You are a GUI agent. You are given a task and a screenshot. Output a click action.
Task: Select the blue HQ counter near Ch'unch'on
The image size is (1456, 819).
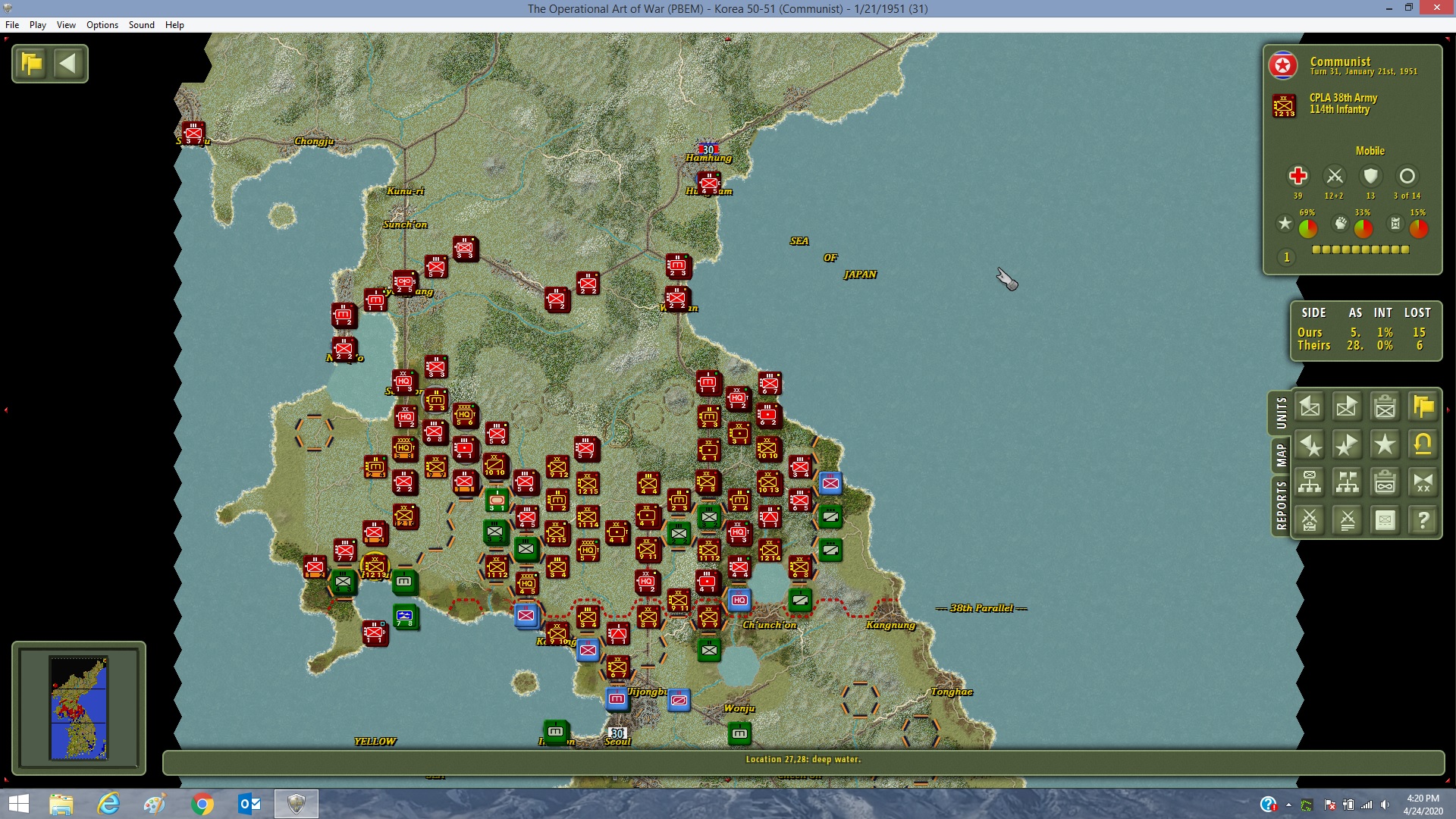pyautogui.click(x=739, y=601)
